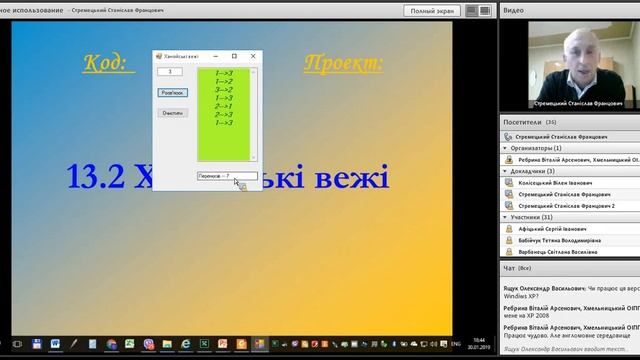Click the Проект: heading link on the slide
Screen dimensions: 640x360
click(344, 63)
